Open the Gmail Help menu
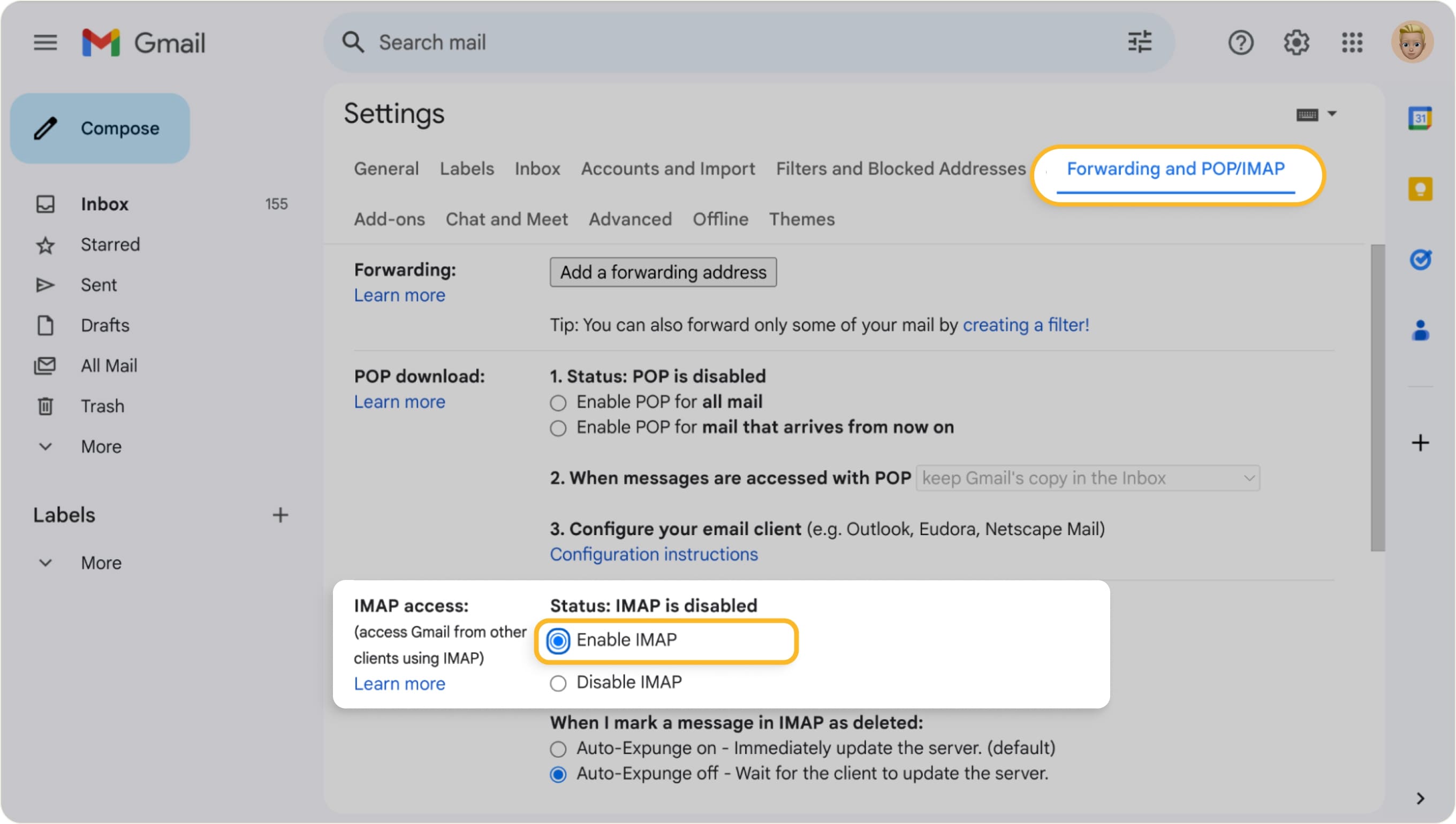 1240,42
